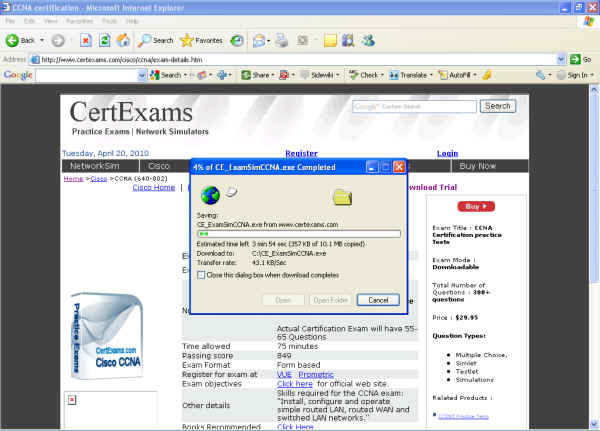
Task: Click the Back arrow in IE toolbar
Action: click(x=20, y=40)
